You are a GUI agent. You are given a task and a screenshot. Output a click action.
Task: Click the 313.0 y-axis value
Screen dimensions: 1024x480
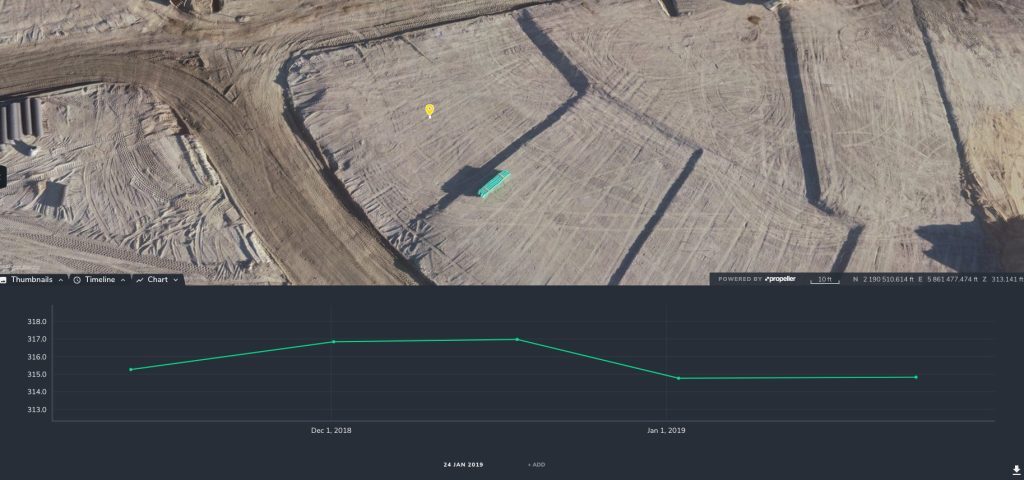click(37, 410)
